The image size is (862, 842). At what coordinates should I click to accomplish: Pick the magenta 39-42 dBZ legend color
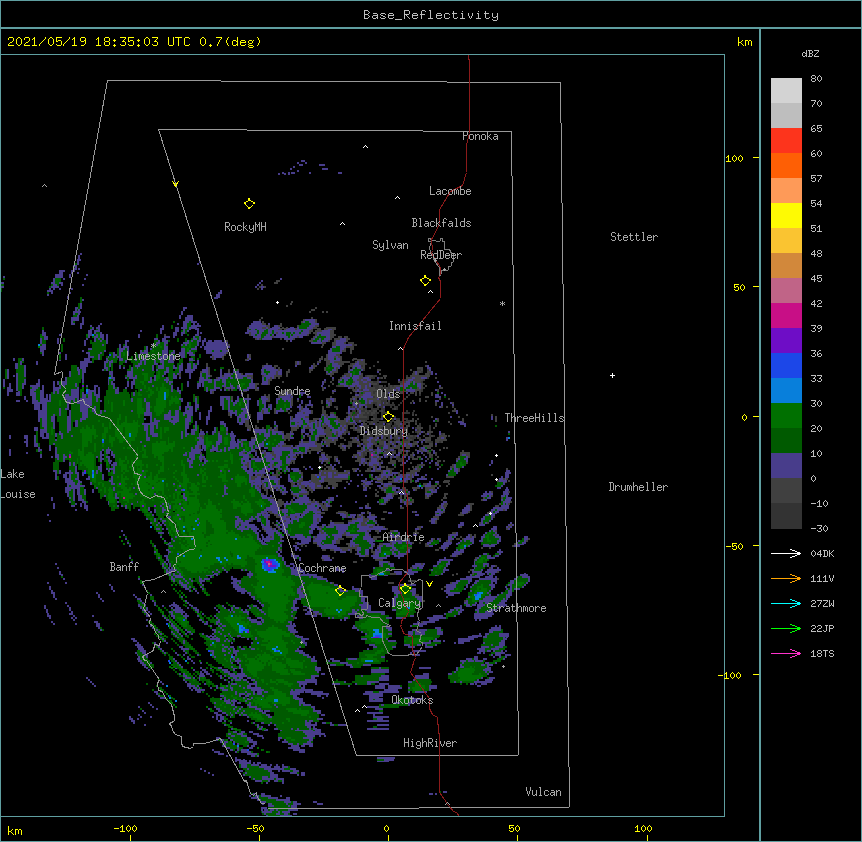[786, 315]
